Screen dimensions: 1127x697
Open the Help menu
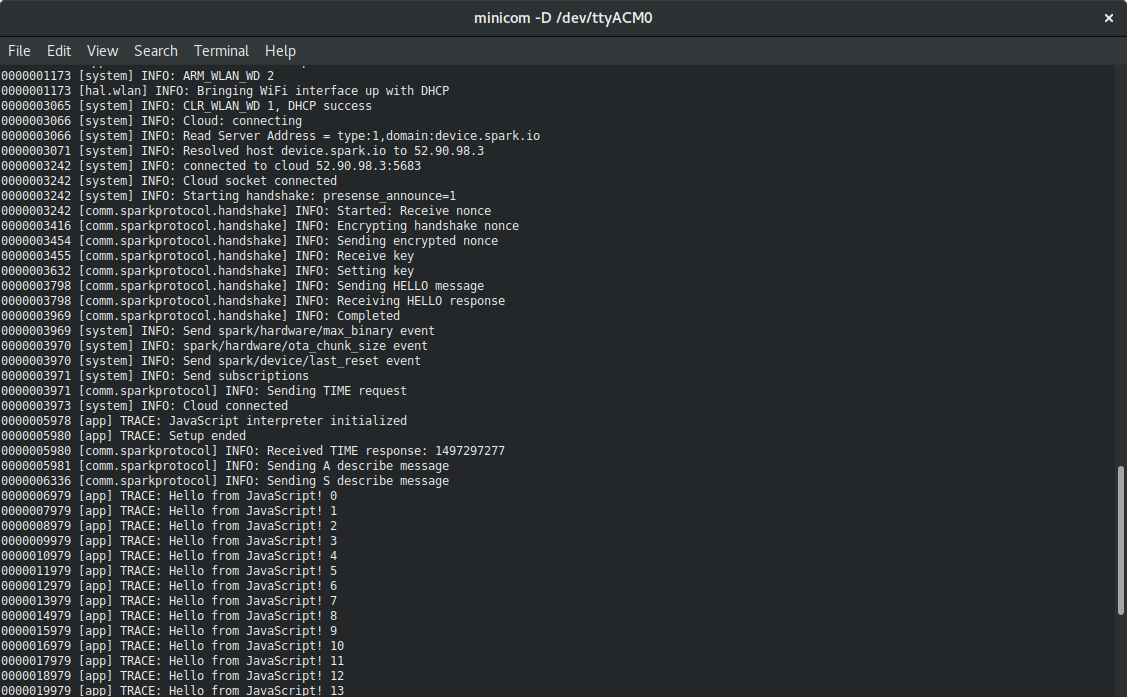(280, 51)
